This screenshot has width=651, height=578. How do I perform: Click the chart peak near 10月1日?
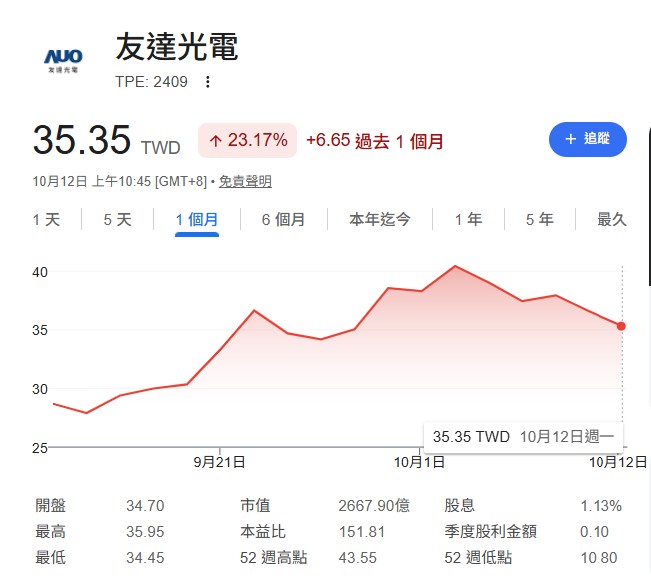coord(455,266)
